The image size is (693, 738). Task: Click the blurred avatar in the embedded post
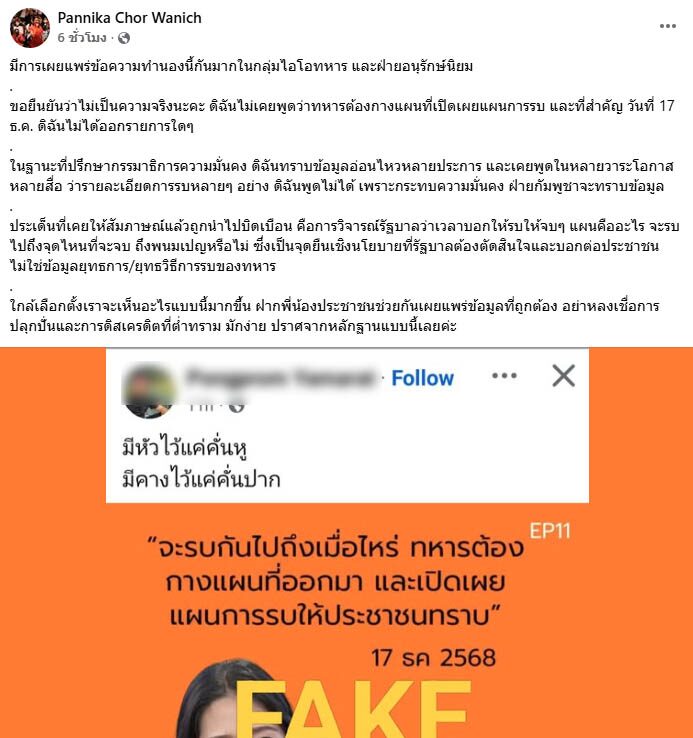pos(149,390)
